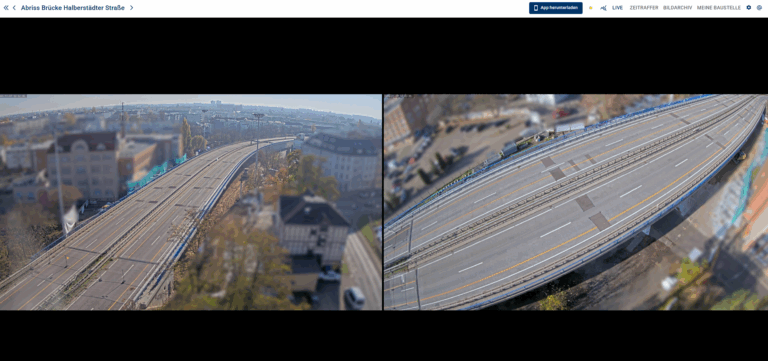This screenshot has height=361, width=768.
Task: Click the yellow weather sun icon
Action: (590, 8)
